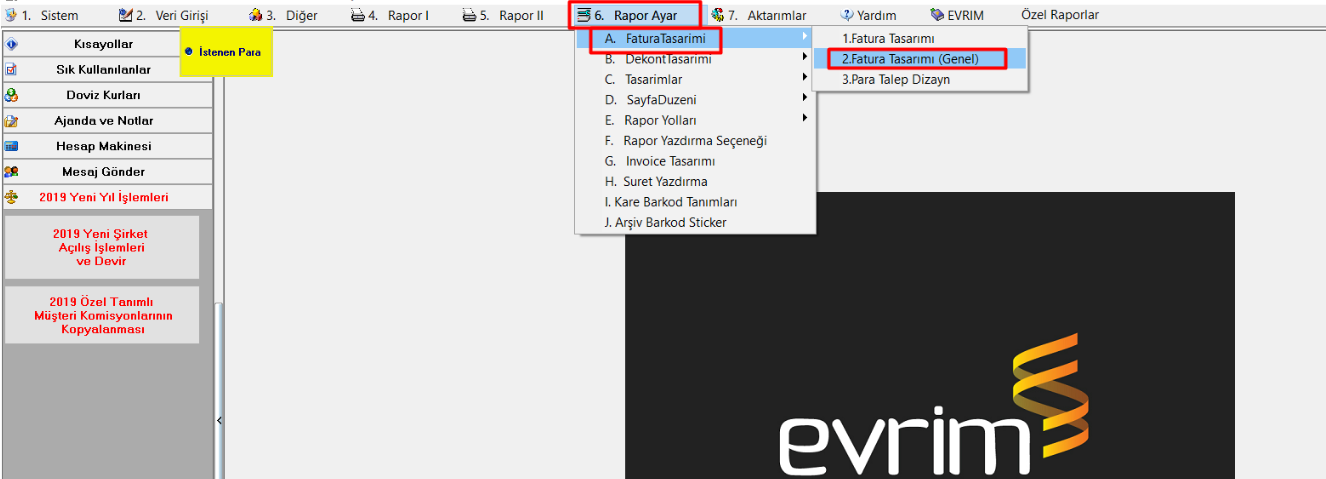This screenshot has height=479, width=1326.
Task: Click the Kısayollar sidebar icon
Action: [12, 44]
